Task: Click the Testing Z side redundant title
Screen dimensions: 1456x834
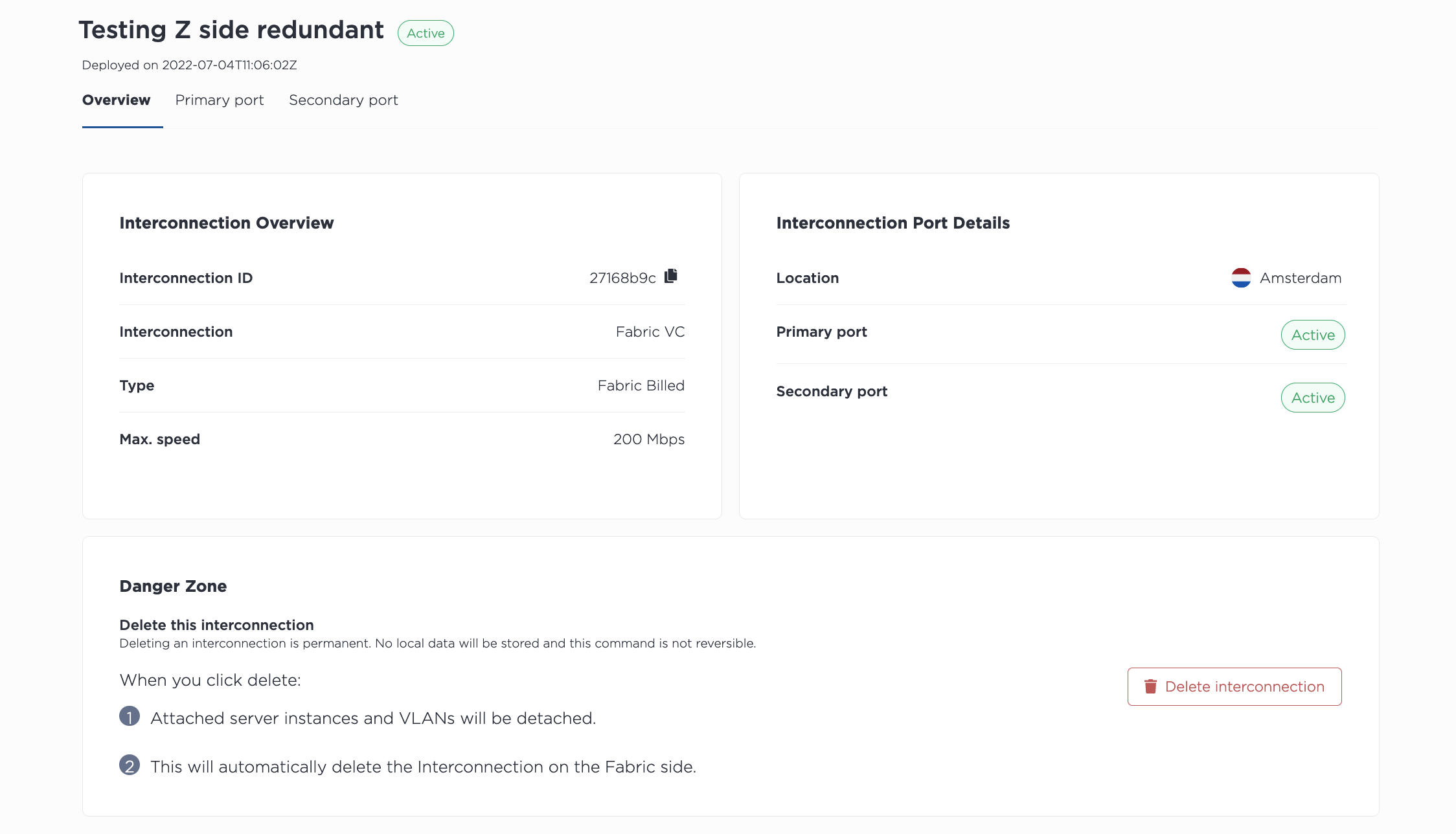Action: 231,30
